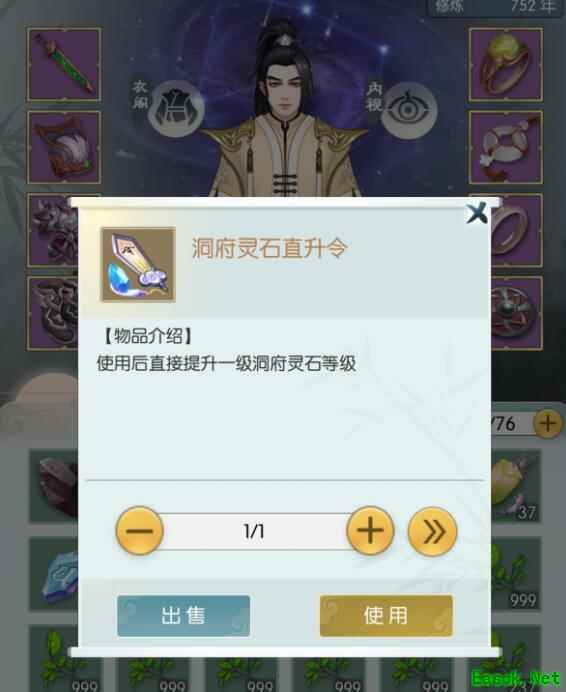Click the 1/1 quantity field
This screenshot has width=566, height=692.
pos(255,531)
